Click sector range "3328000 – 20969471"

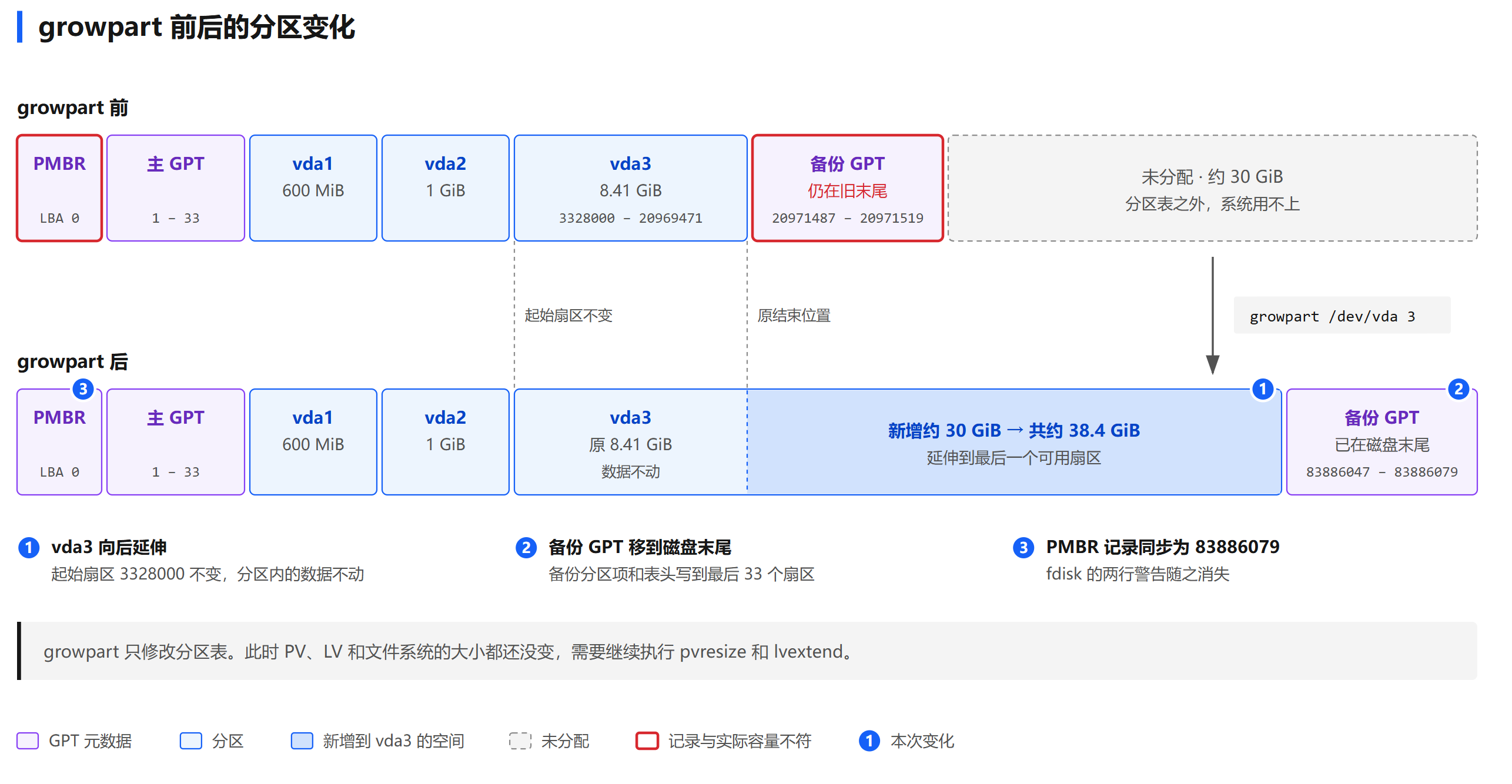tap(631, 218)
